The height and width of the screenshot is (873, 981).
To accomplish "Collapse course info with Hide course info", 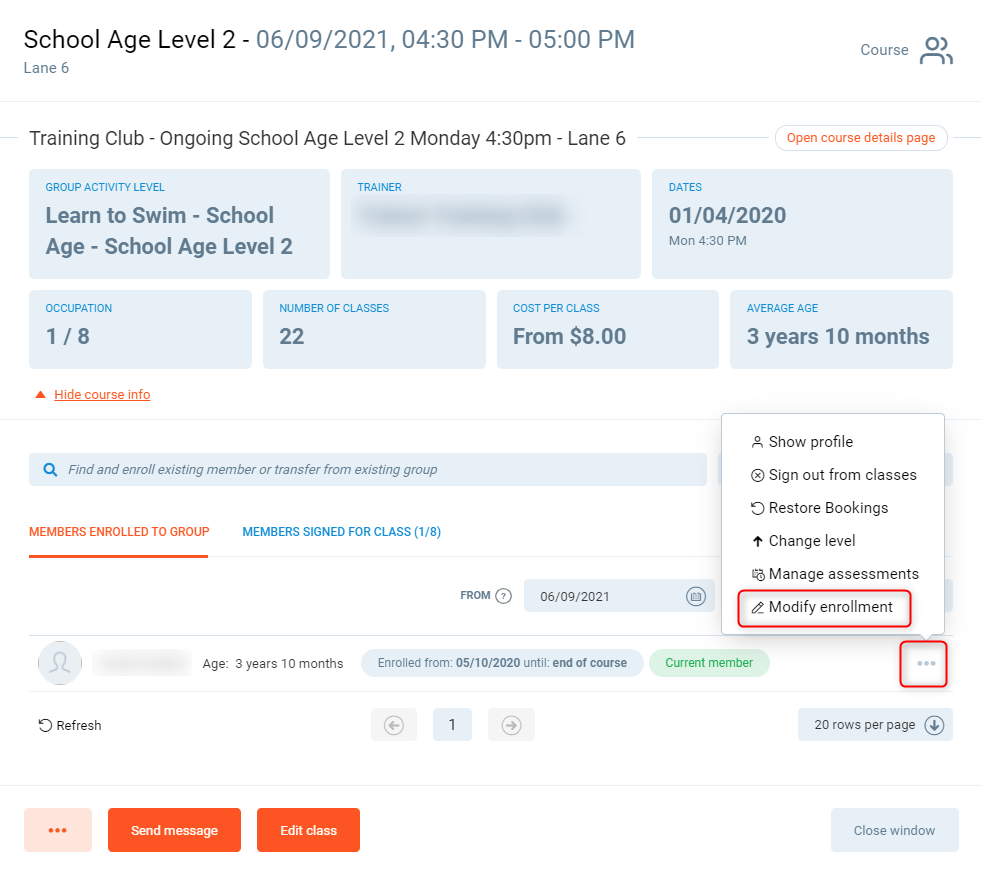I will click(102, 395).
